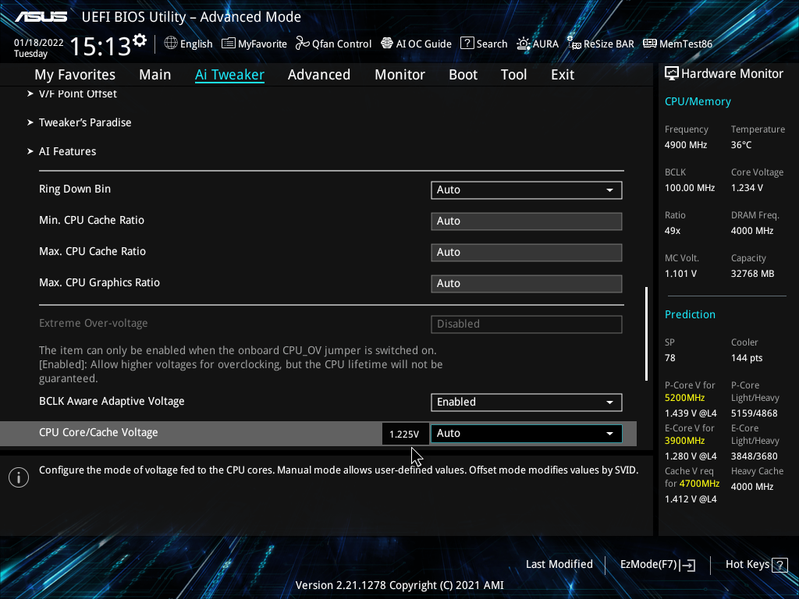Viewport: 799px width, 599px height.
Task: Click the 36°C temperature value
Action: [741, 145]
